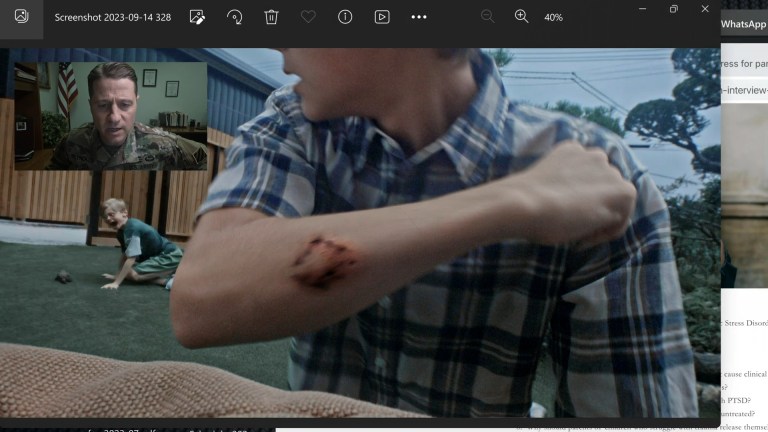Click the main displayed photo of arm
This screenshot has height=432, width=768.
click(360, 233)
